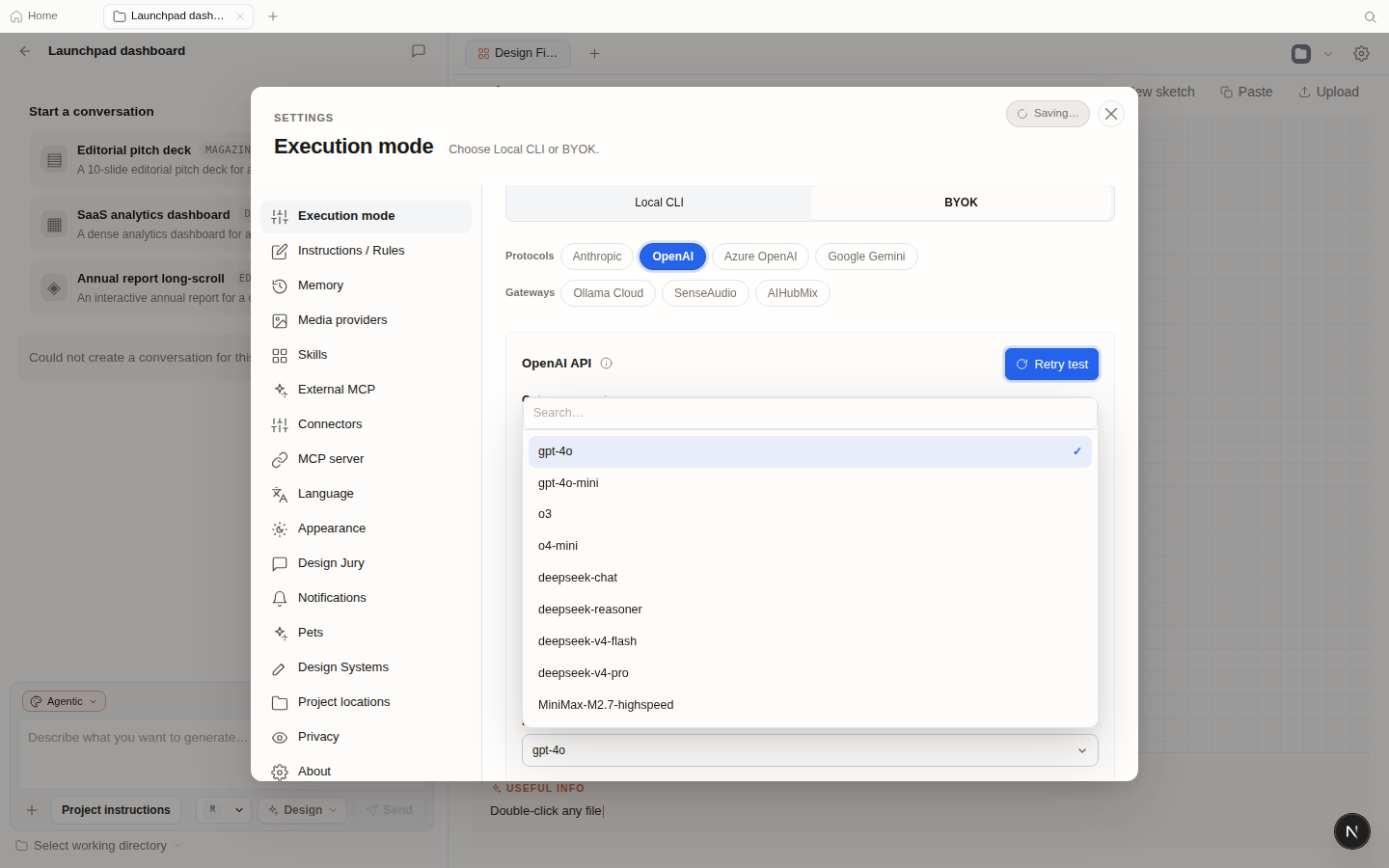Add a new tab with the plus icon
The height and width of the screenshot is (868, 1389).
click(273, 16)
